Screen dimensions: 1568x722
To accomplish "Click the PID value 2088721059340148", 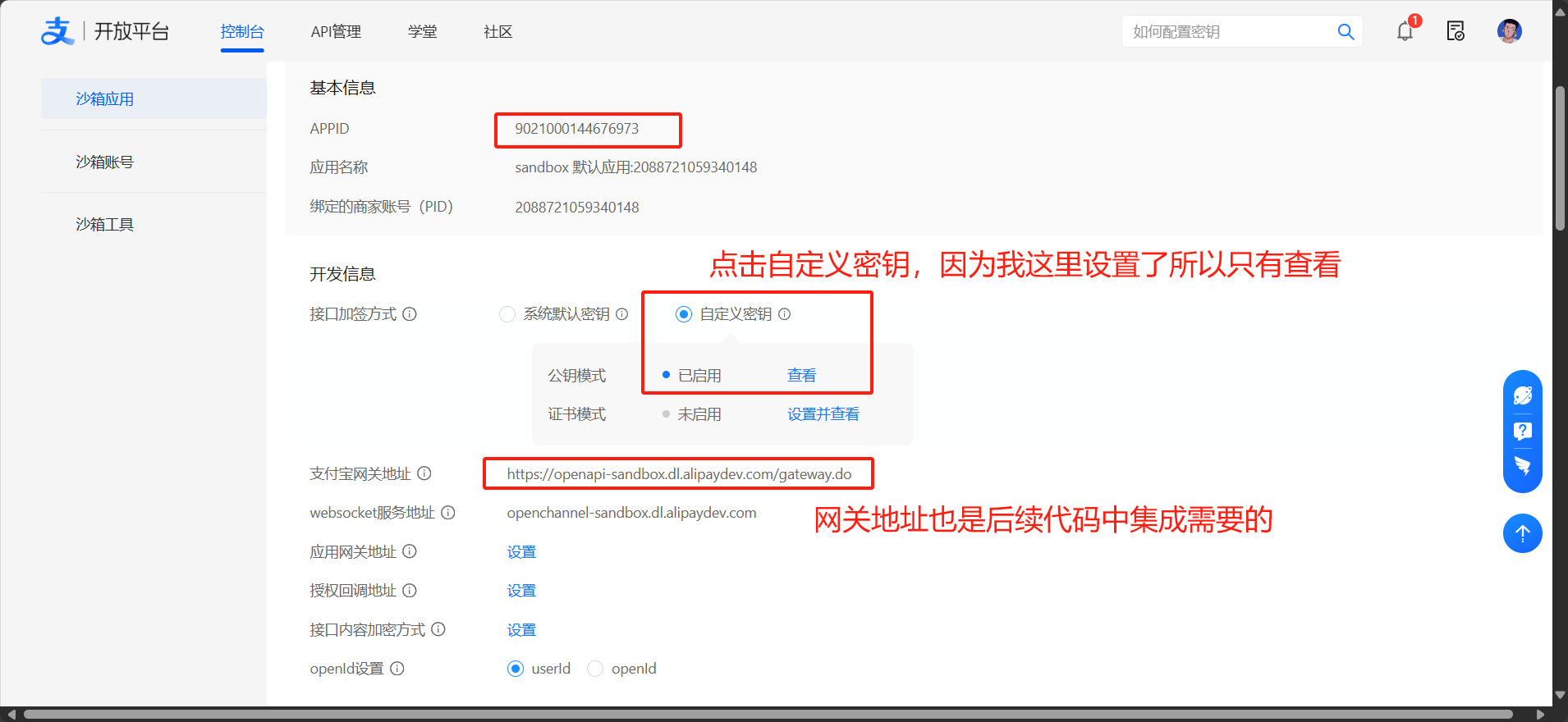I will [x=577, y=207].
